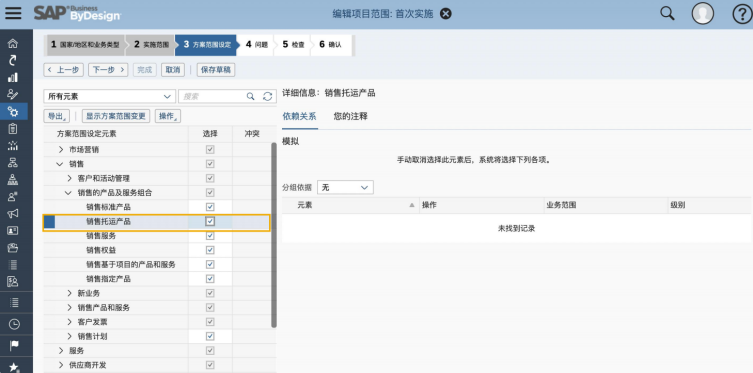Screen dimensions: 753x373
Task: Expand the 销售产品和服务 node
Action: tap(69, 308)
